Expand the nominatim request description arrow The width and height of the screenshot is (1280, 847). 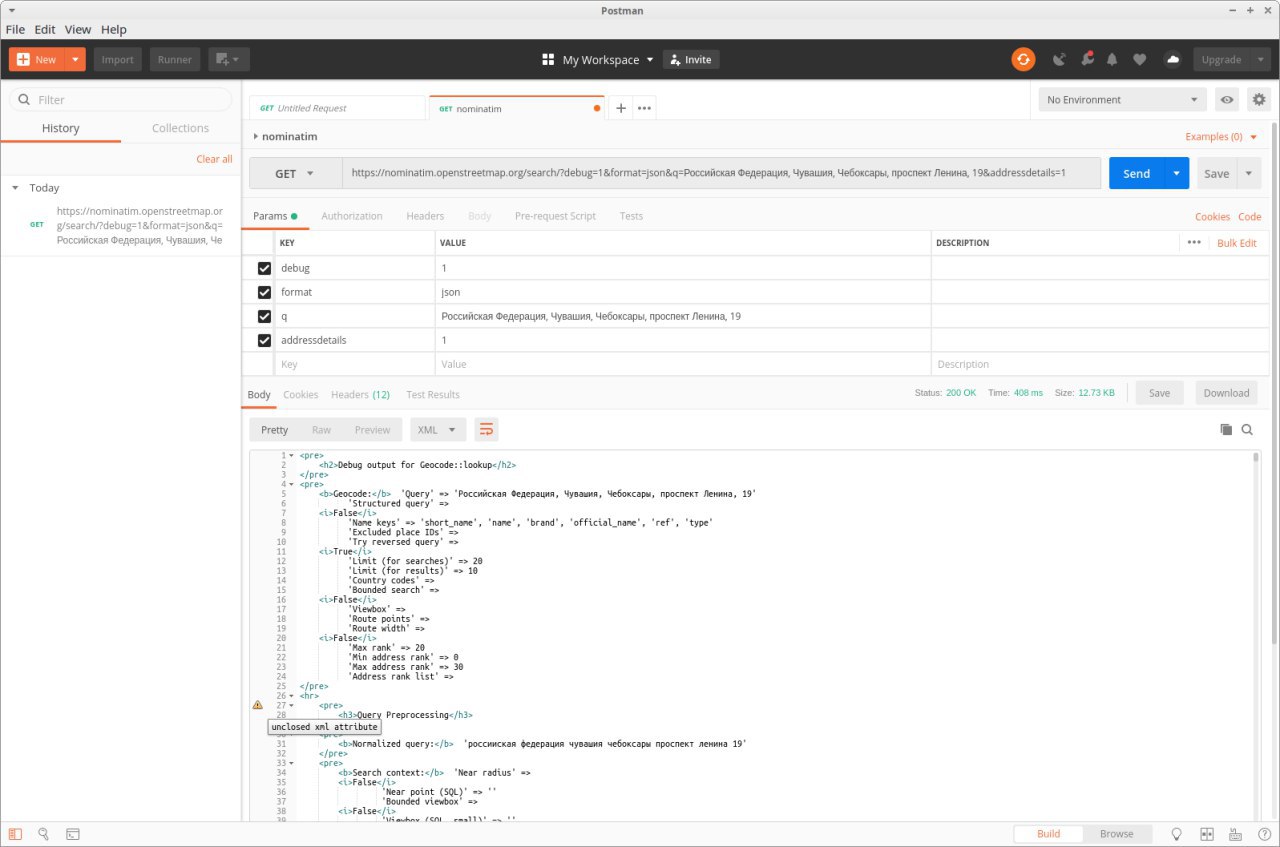coord(255,136)
